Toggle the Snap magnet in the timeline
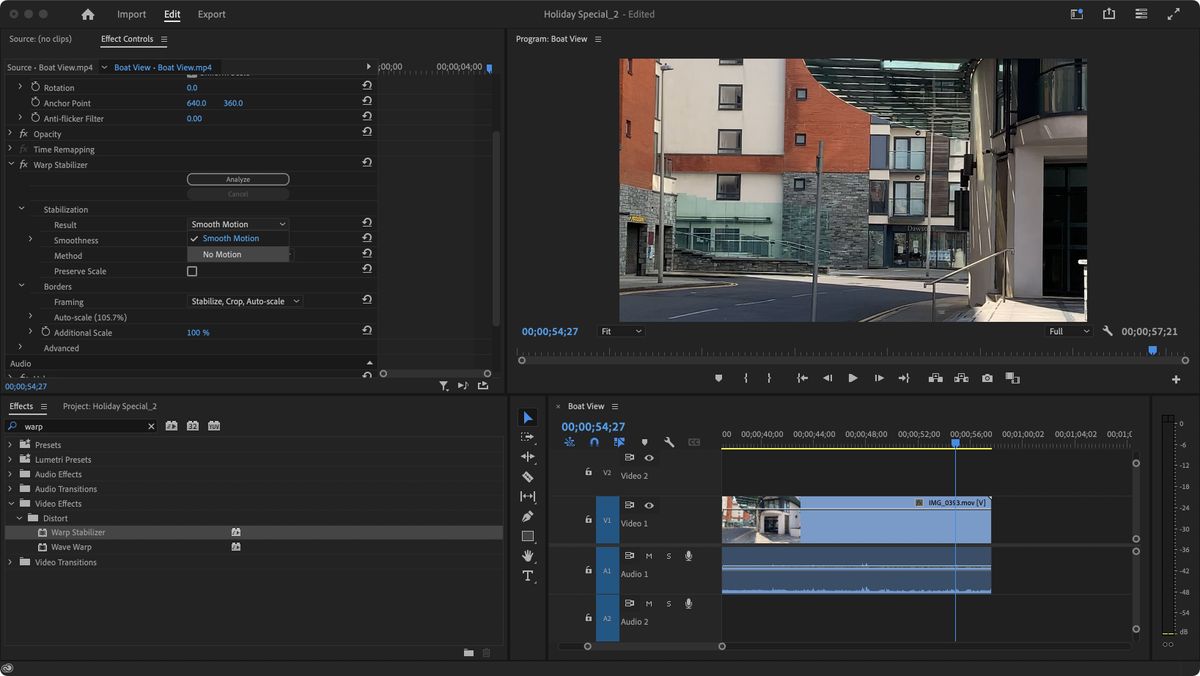 point(593,441)
